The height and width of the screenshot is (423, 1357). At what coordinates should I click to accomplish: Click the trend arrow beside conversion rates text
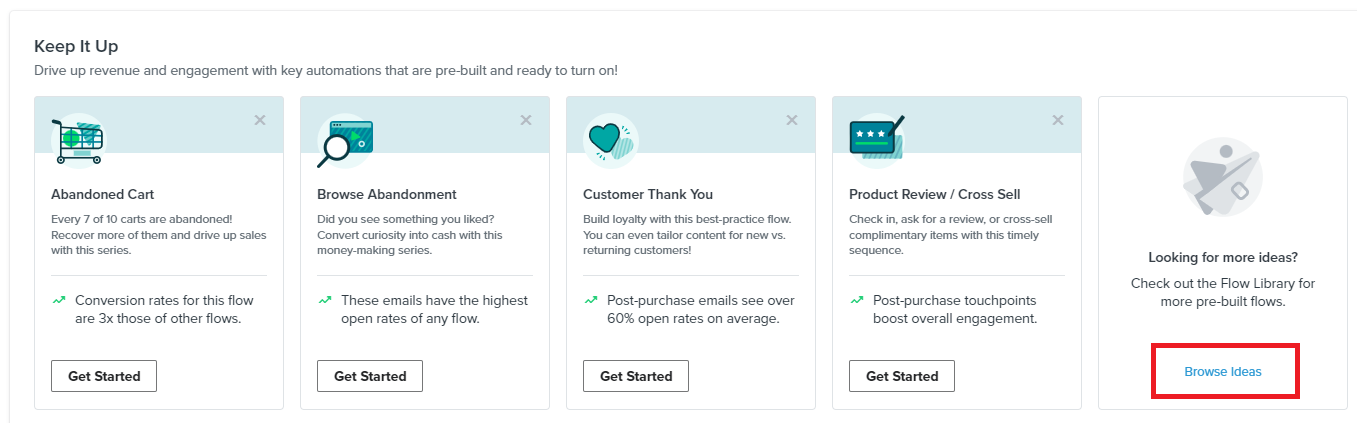59,300
